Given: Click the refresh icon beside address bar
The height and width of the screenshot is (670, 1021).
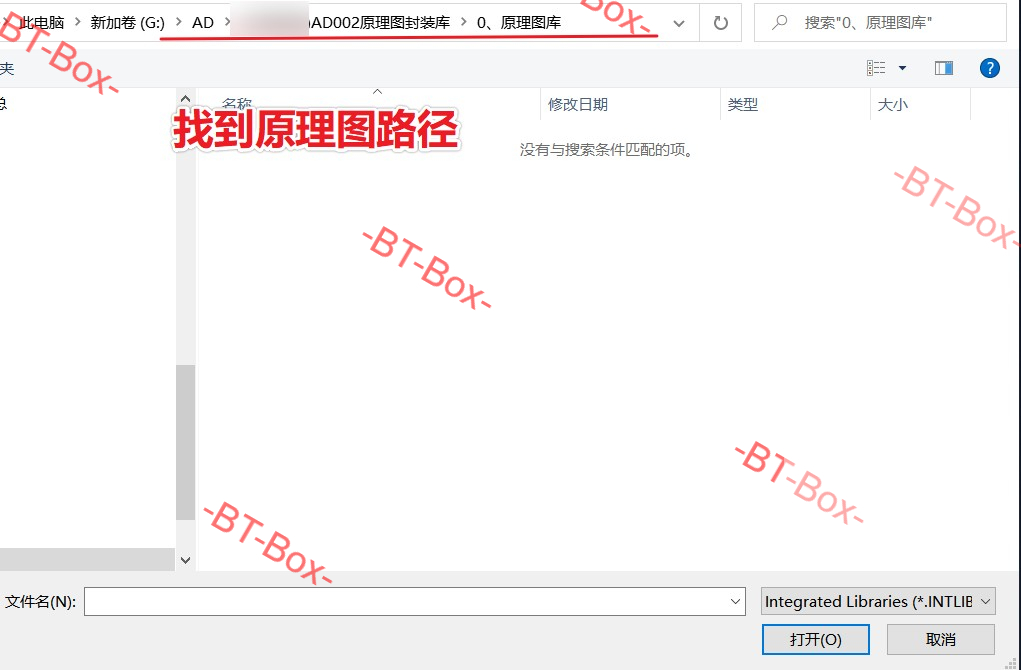Looking at the screenshot, I should [720, 23].
